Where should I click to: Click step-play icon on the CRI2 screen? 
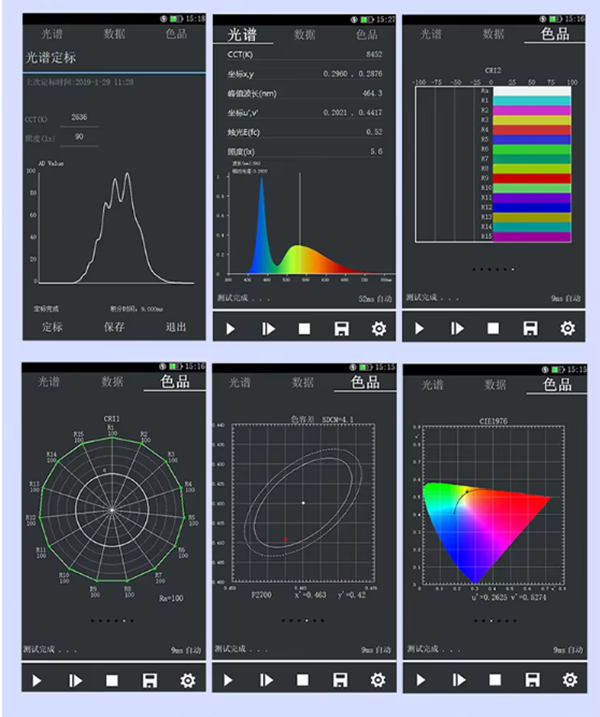[457, 328]
